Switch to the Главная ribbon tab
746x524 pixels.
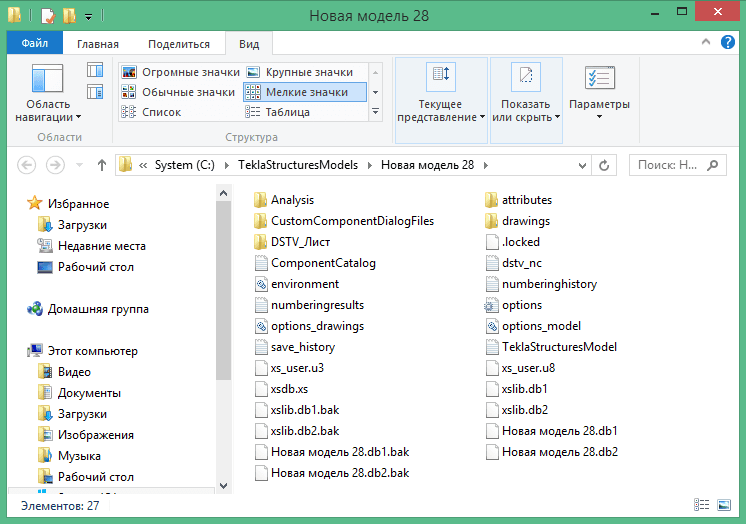98,44
